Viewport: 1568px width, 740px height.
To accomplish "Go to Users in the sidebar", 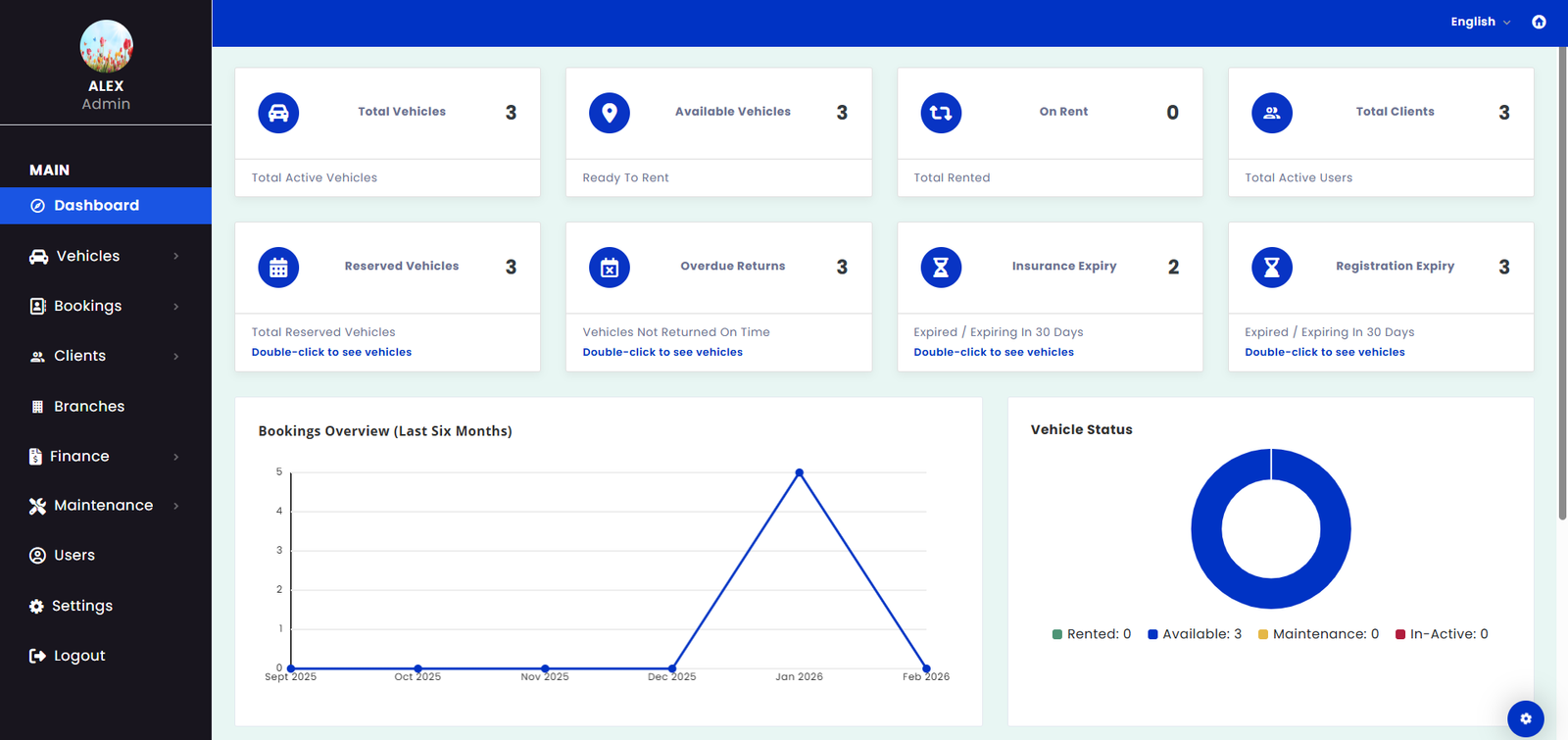I will (73, 555).
